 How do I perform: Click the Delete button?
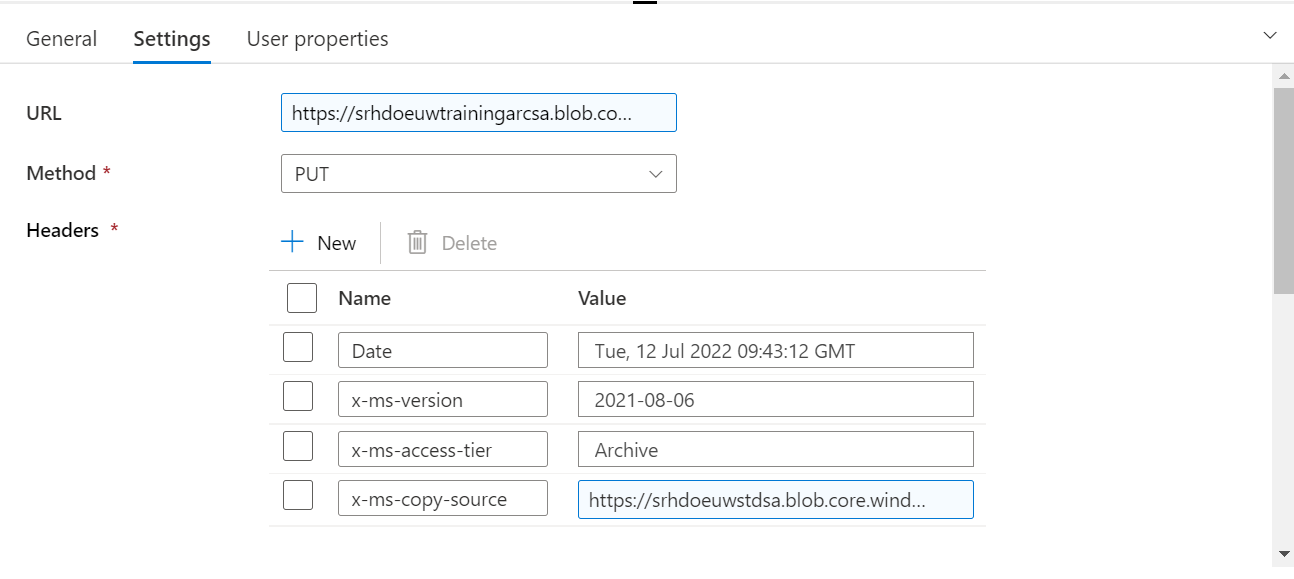[452, 241]
